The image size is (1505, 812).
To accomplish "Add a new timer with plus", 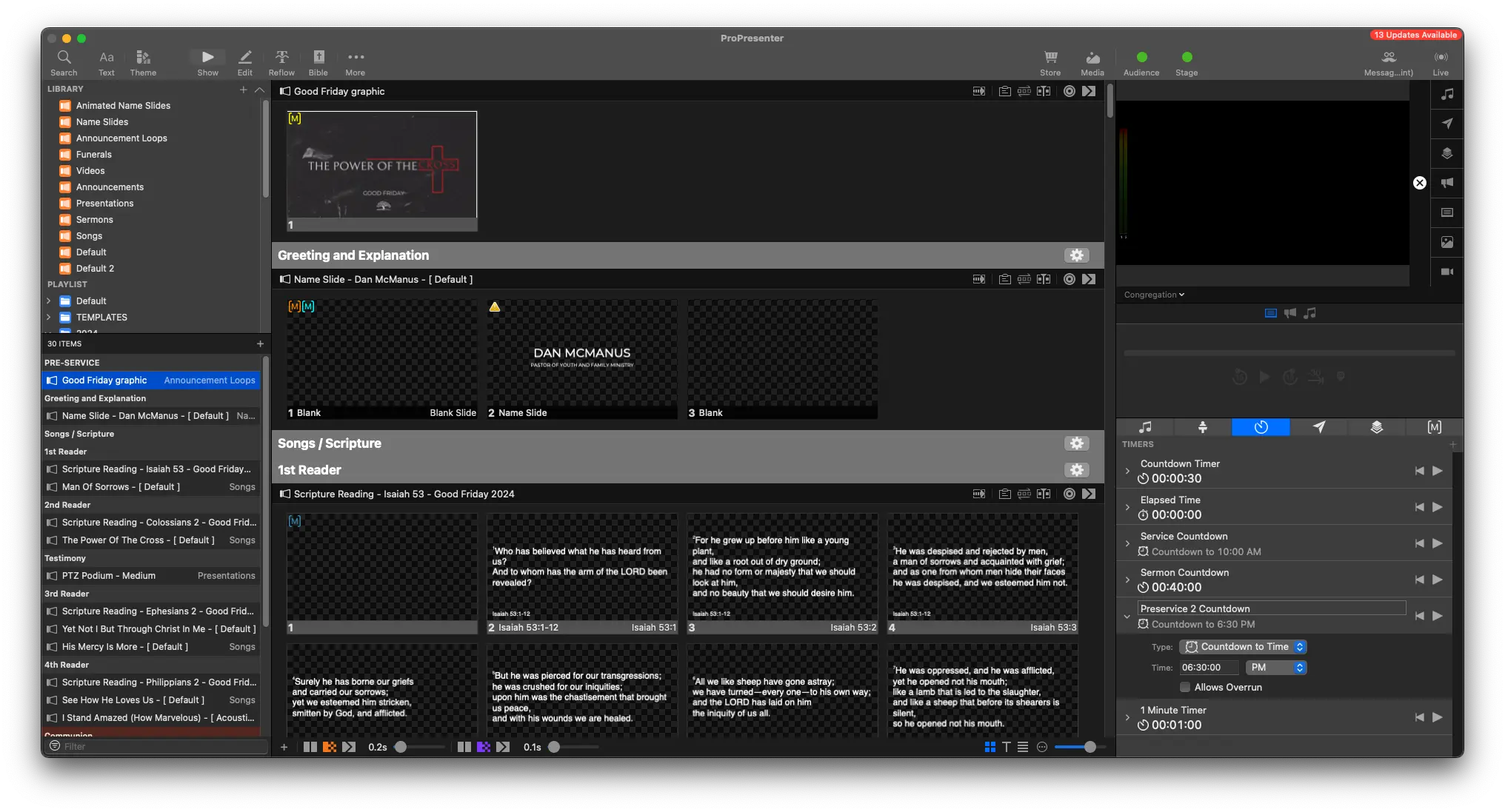I will coord(1452,445).
